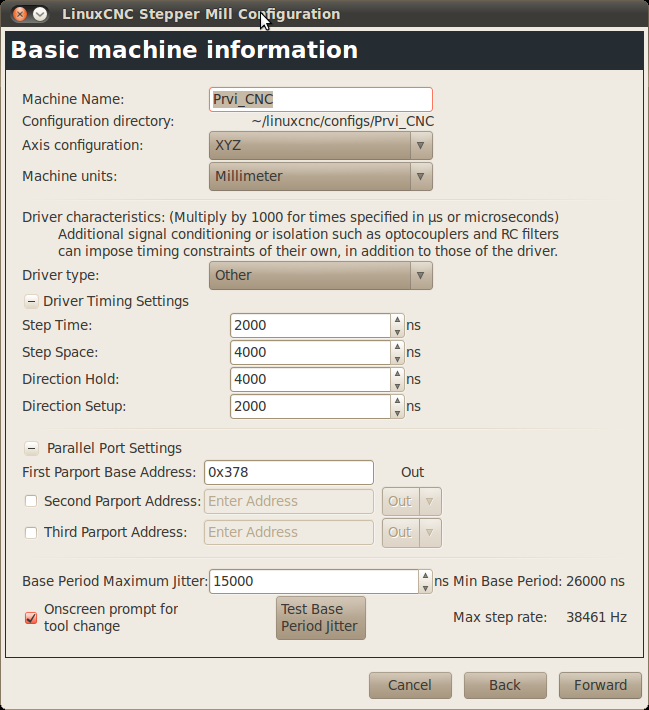Click the Direction Setup value field
This screenshot has height=710, width=649.
point(310,406)
